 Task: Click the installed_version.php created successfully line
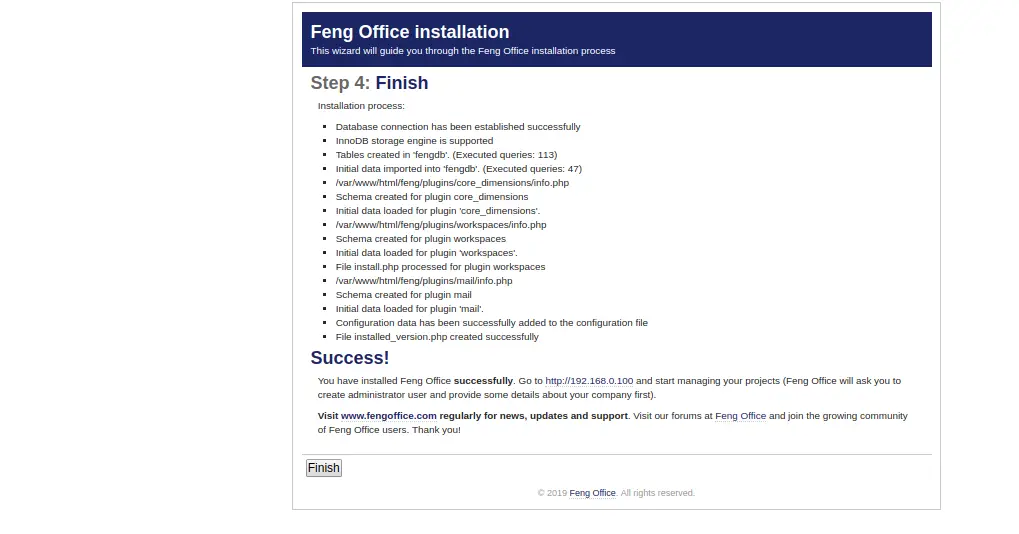pos(437,337)
